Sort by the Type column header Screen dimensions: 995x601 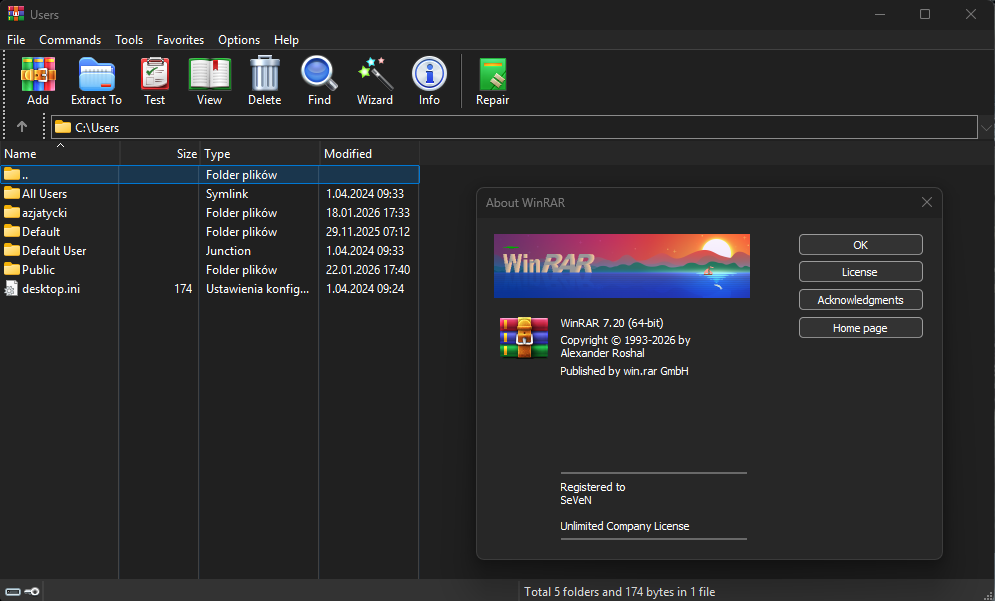259,154
